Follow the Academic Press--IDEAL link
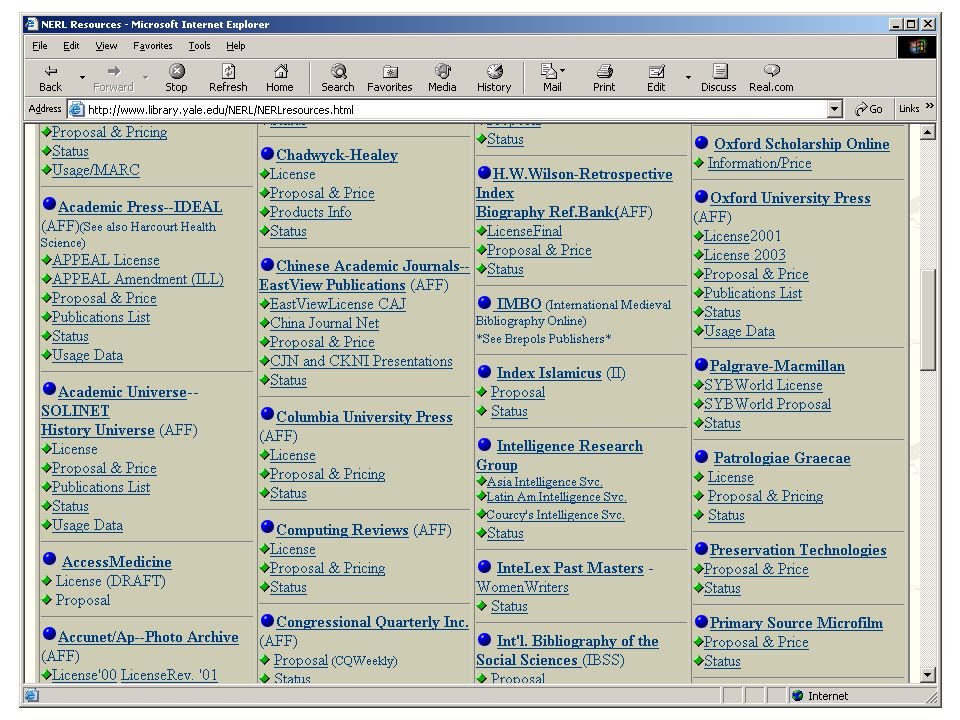 pyautogui.click(x=140, y=207)
